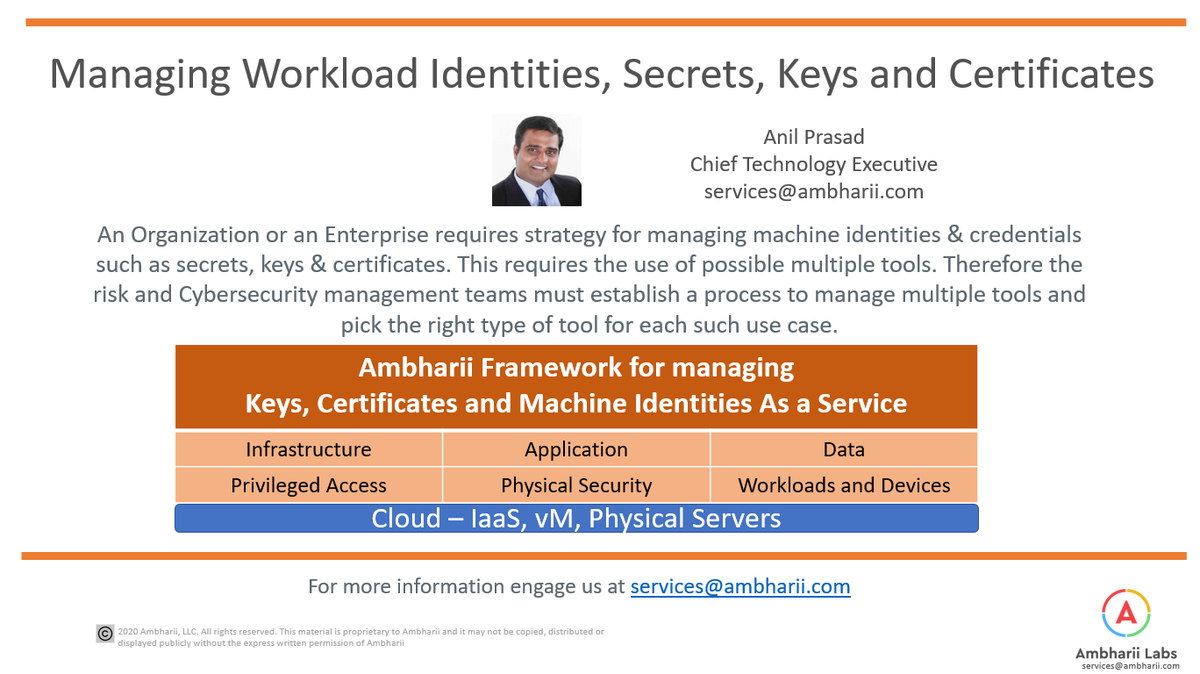
Task: Click the 'Ambharii Labs' label under logo
Action: point(1126,653)
